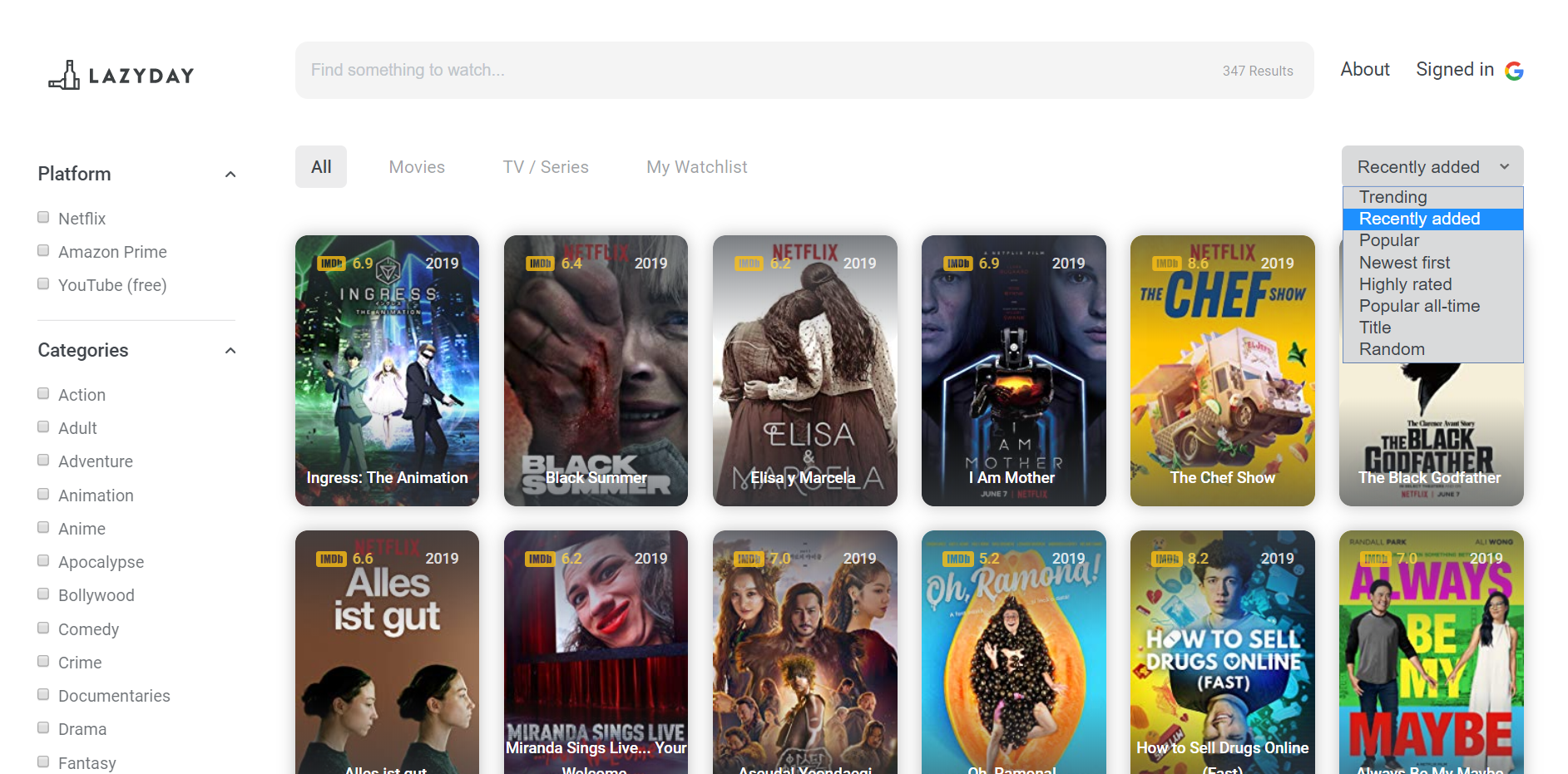
Task: Click the 347 Results count
Action: [x=1258, y=71]
